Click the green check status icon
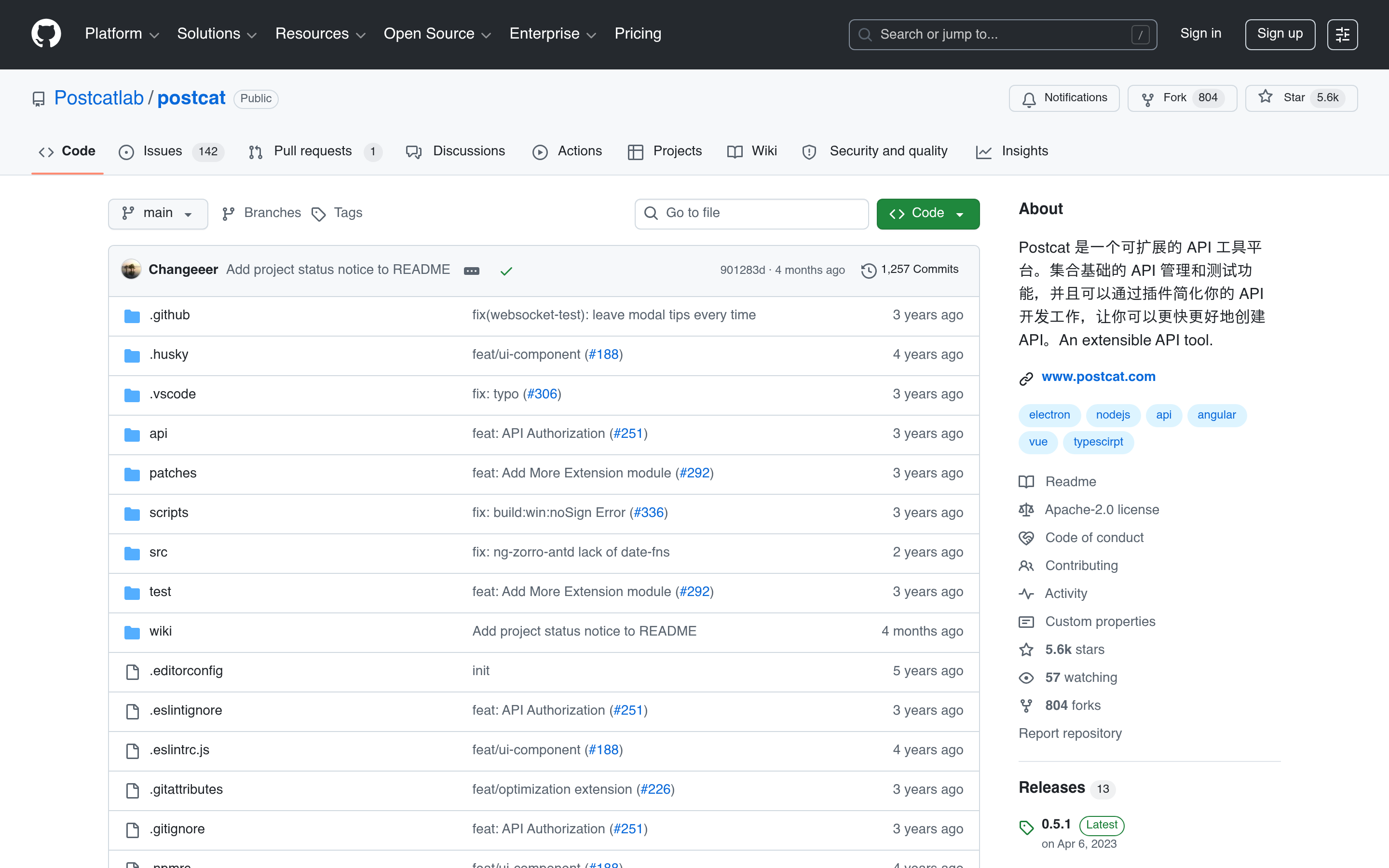 505,271
